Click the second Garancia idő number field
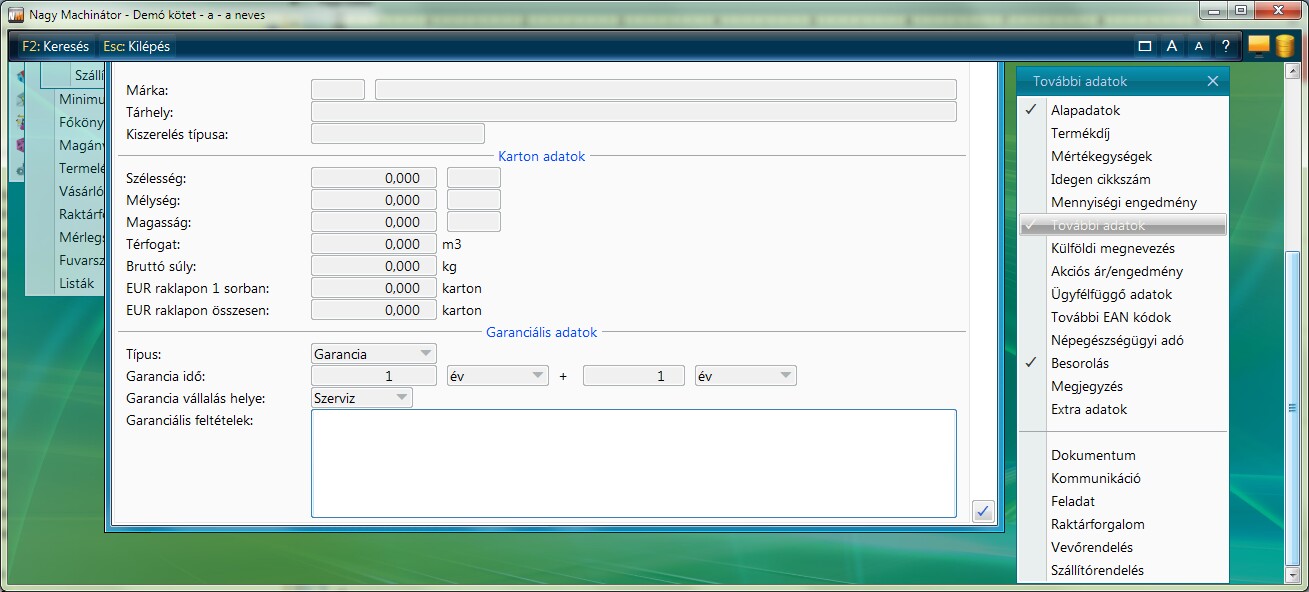 click(634, 376)
